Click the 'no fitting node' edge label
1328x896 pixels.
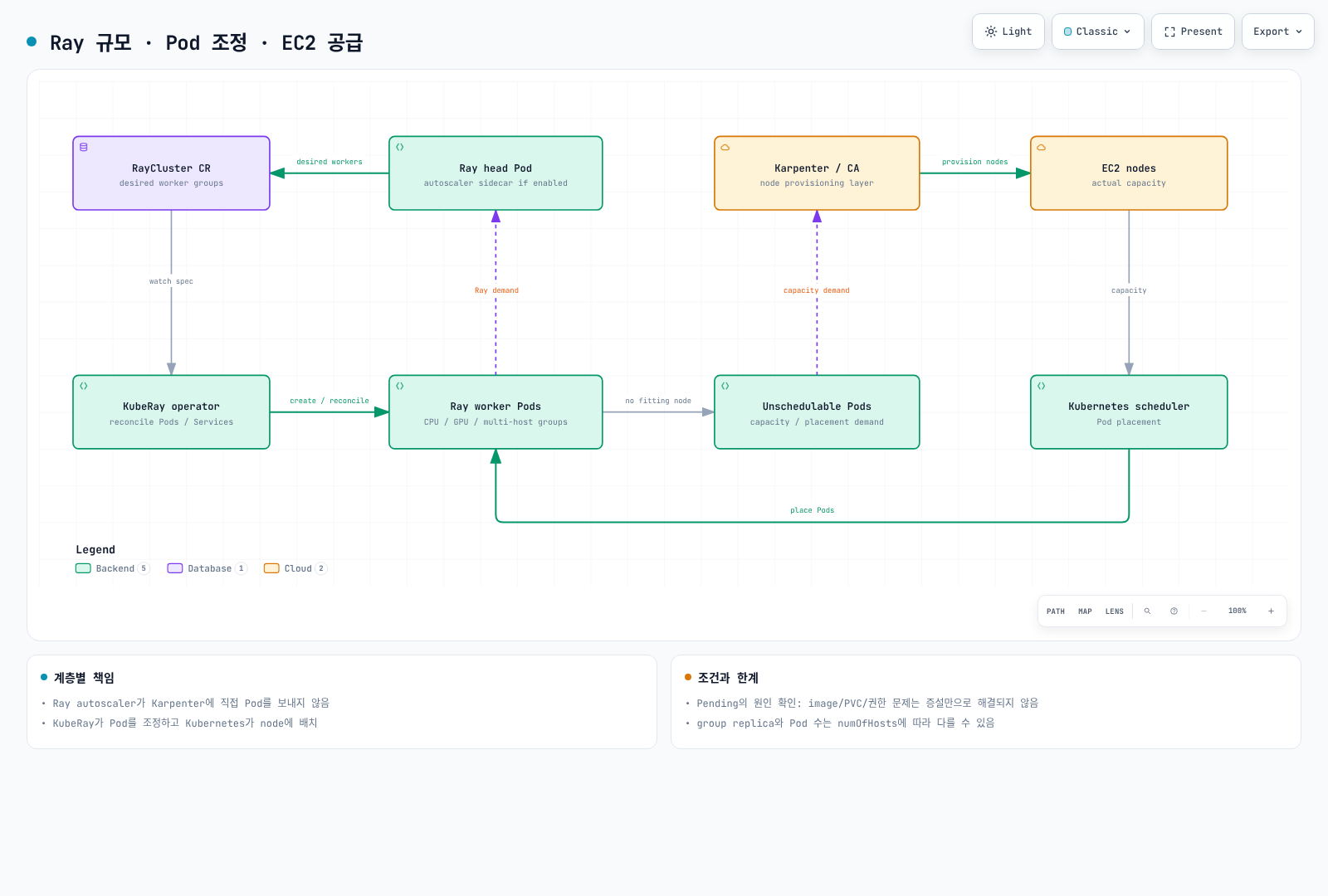(x=658, y=401)
